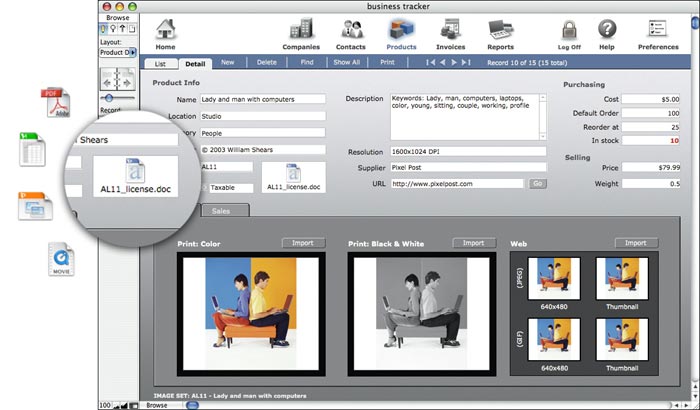The width and height of the screenshot is (700, 410).
Task: Switch to the Detail tab
Action: coord(195,64)
